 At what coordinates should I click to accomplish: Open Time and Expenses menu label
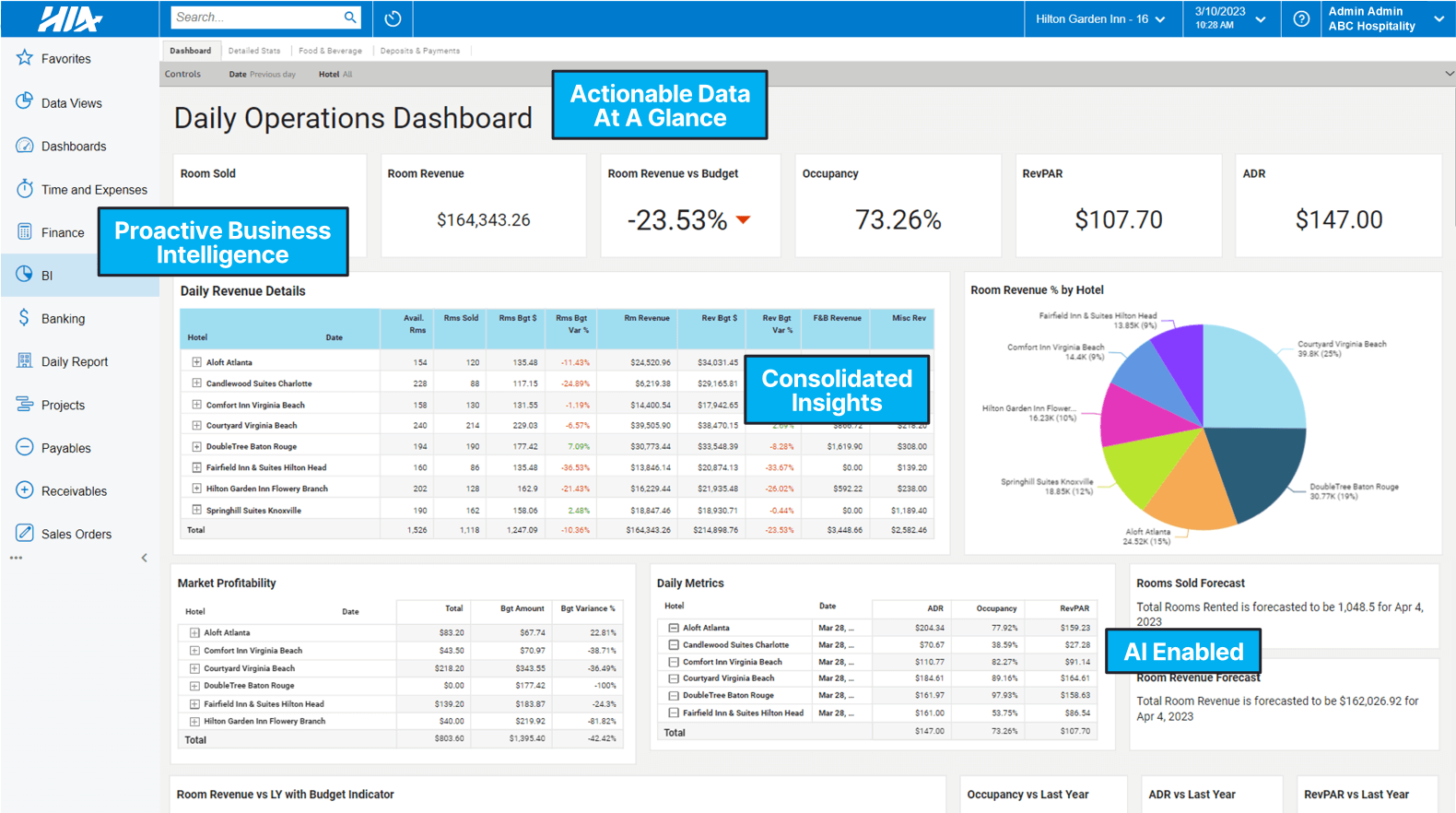tap(94, 190)
